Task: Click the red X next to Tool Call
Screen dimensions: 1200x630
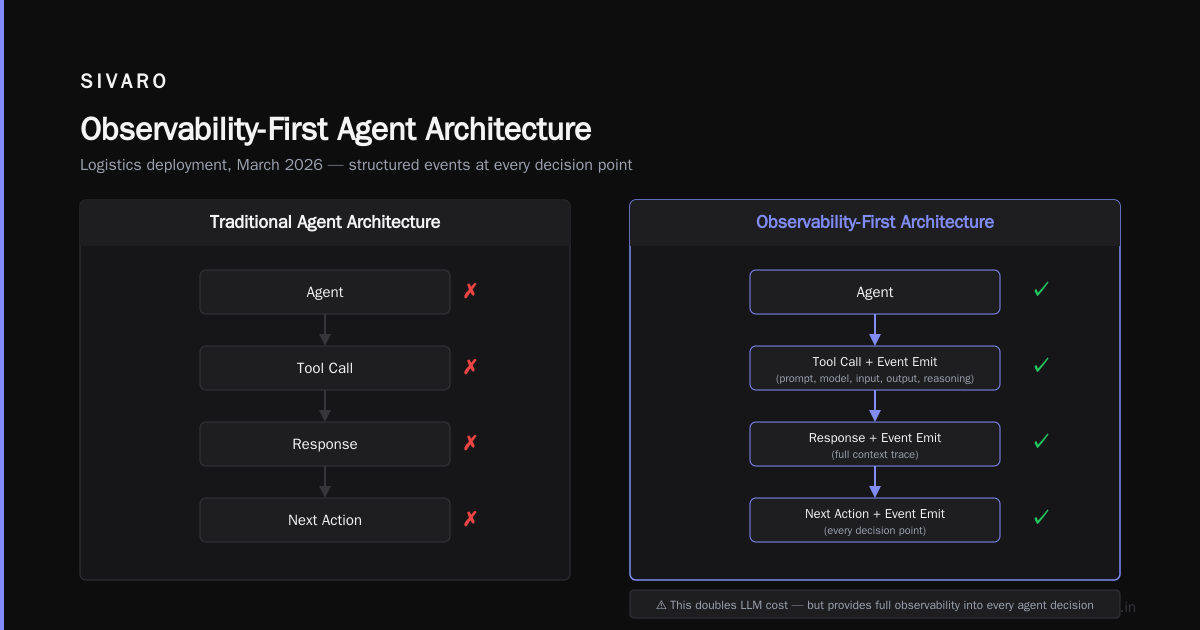Action: coord(470,367)
